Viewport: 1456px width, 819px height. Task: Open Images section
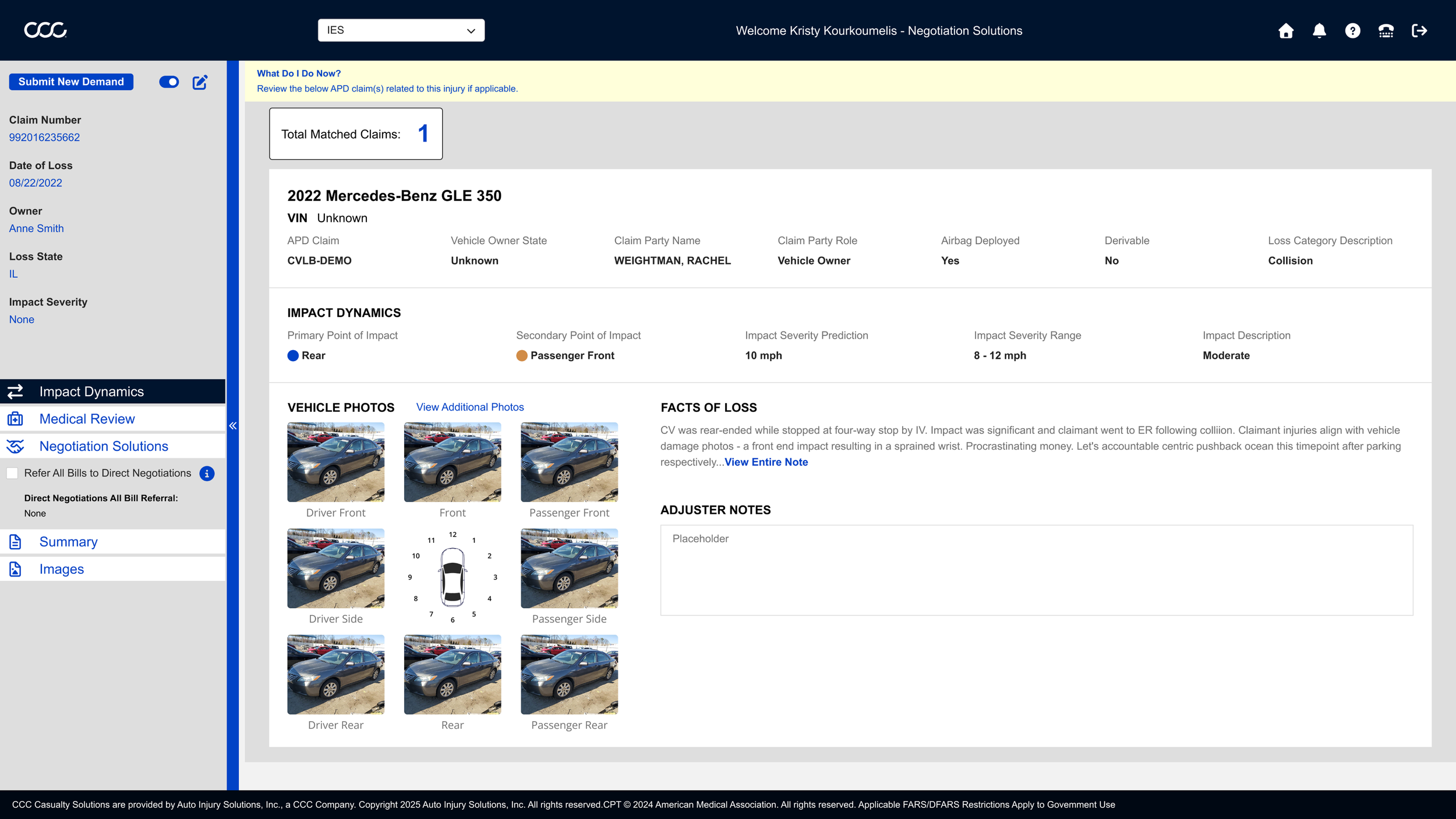pos(113,569)
